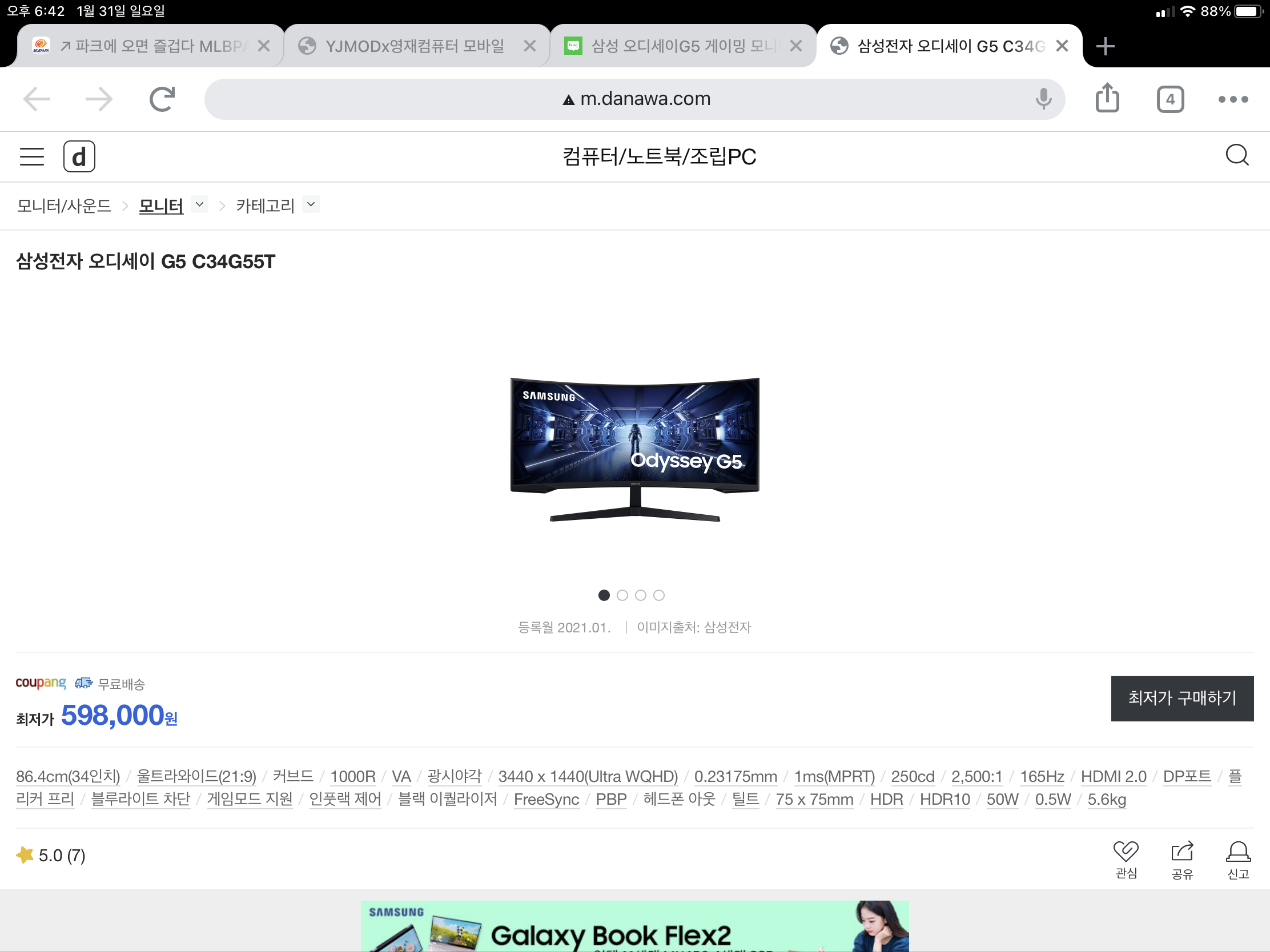The image size is (1270, 952).
Task: Tap the microphone voice search icon
Action: pyautogui.click(x=1043, y=99)
